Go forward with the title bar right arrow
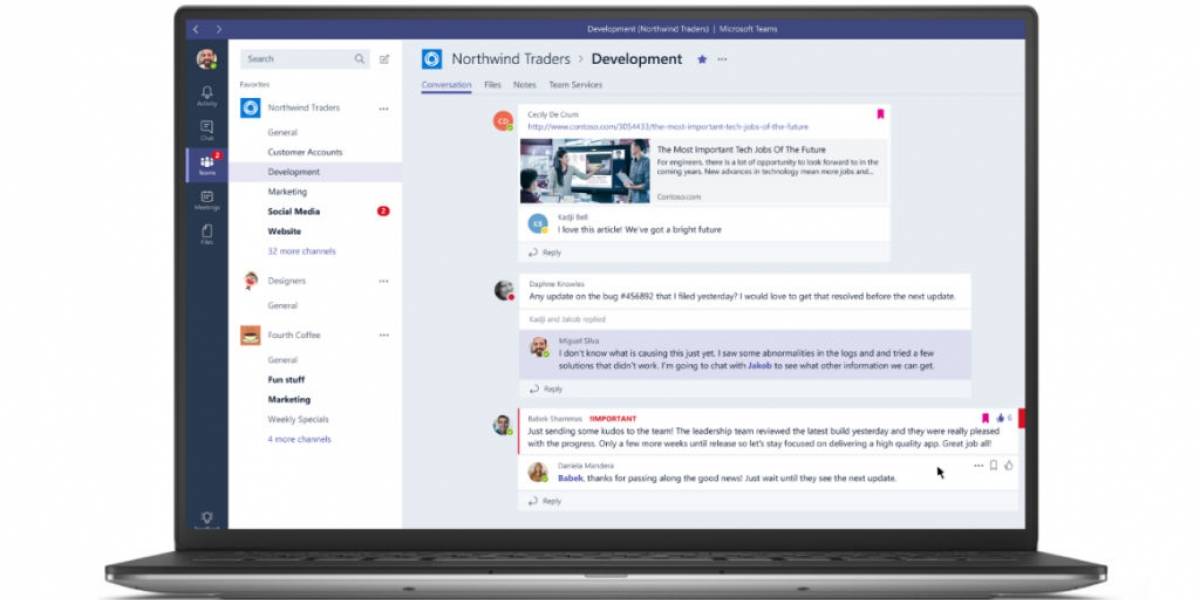 219,29
